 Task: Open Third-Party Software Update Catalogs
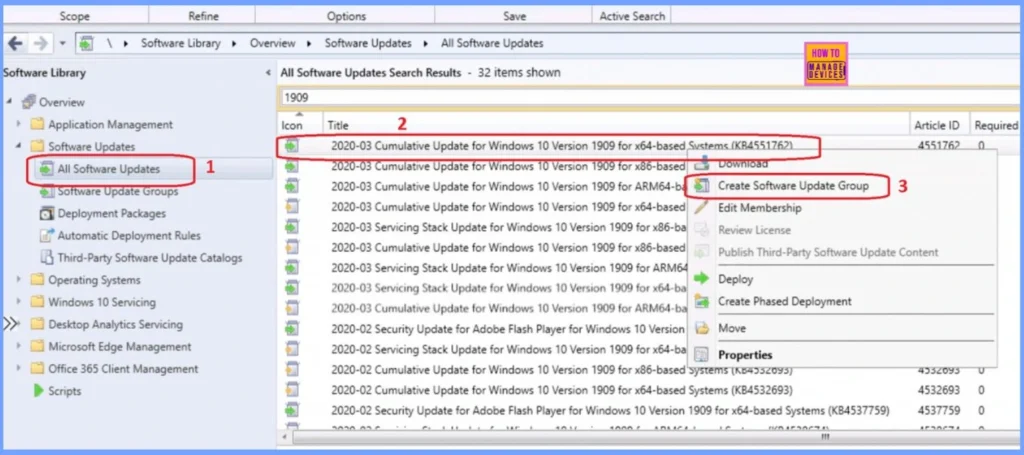coord(150,258)
